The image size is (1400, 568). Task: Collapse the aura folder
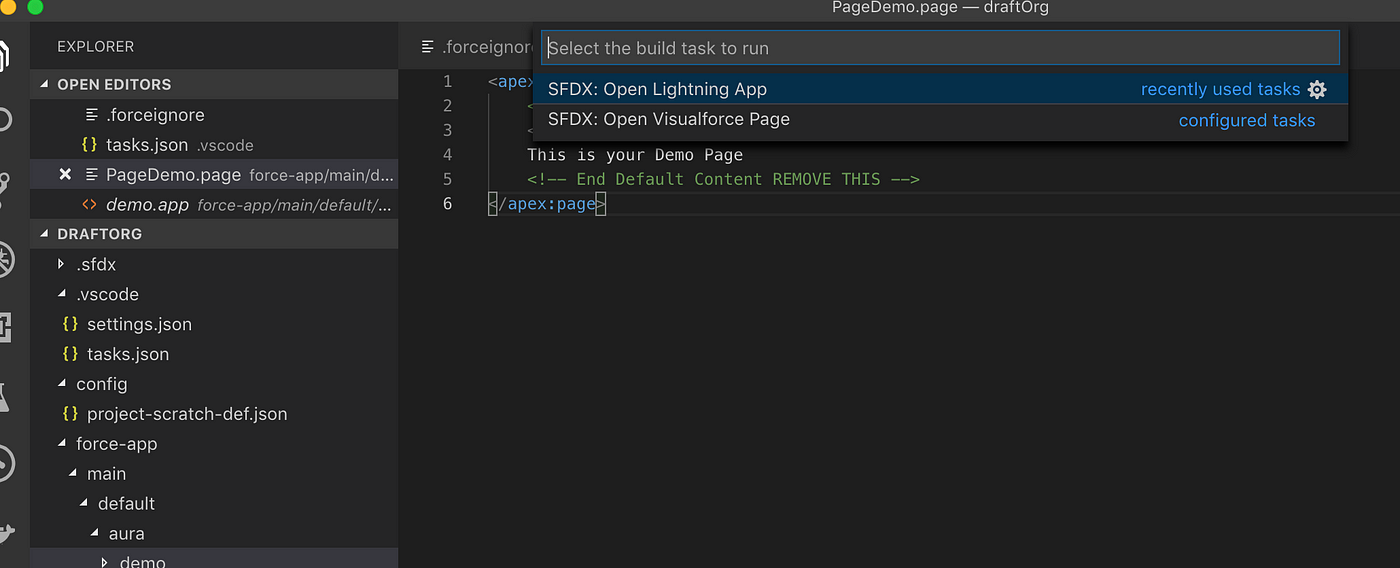click(95, 534)
